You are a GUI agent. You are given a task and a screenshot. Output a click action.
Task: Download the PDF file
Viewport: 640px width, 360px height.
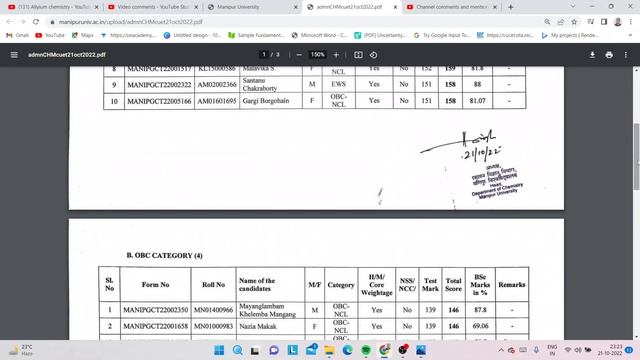pos(592,55)
